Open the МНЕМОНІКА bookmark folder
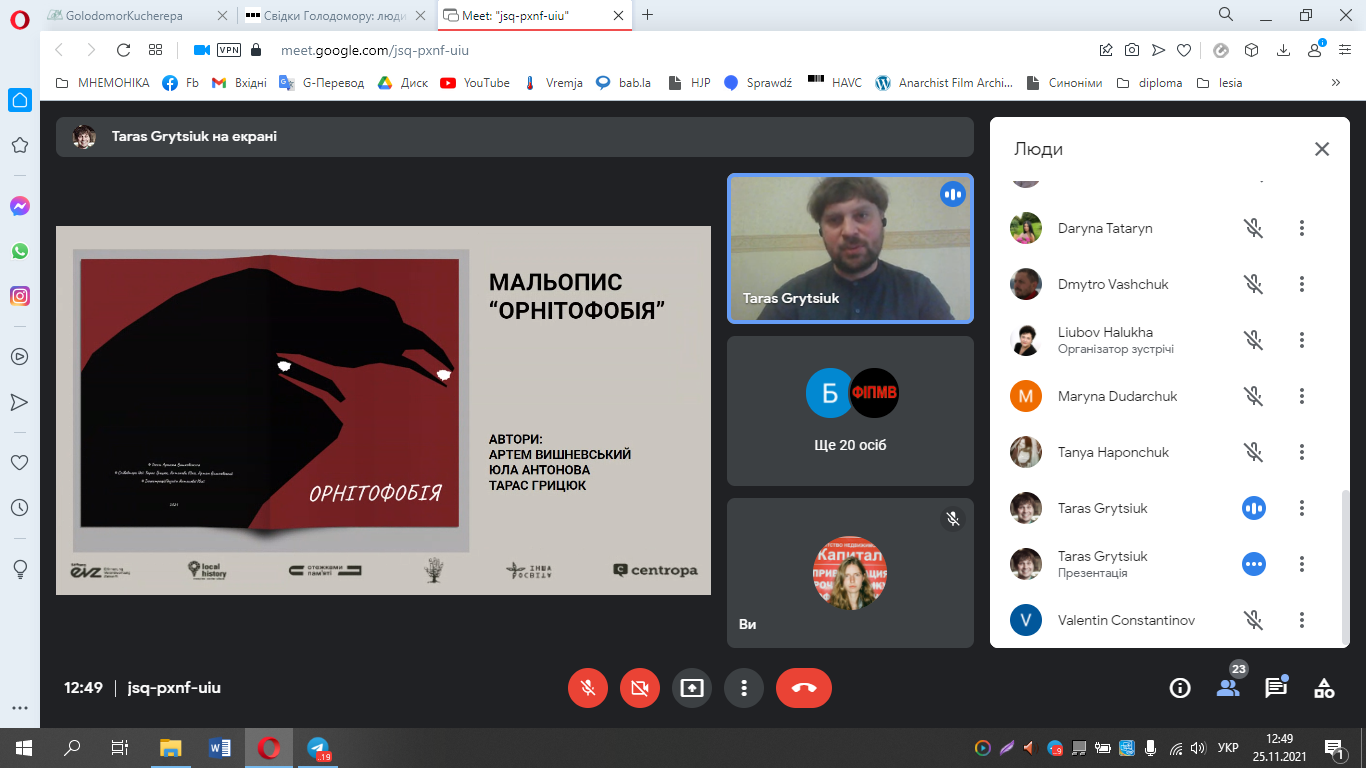Screen dimensions: 1366x768 (103, 83)
